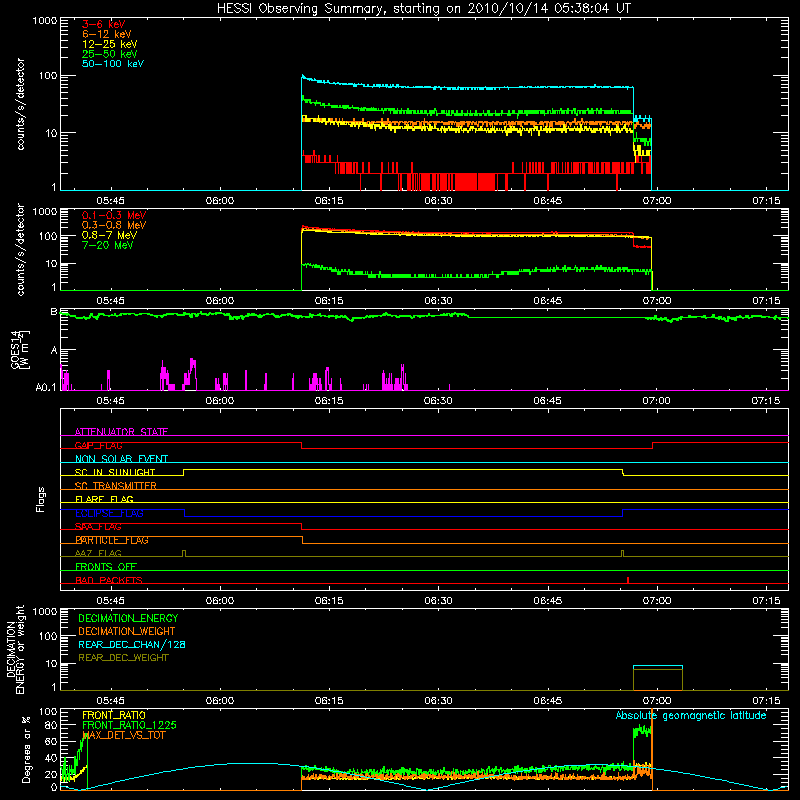This screenshot has width=800, height=800.
Task: Click the PARTICLE_FLAG label
Action: pyautogui.click(x=112, y=540)
